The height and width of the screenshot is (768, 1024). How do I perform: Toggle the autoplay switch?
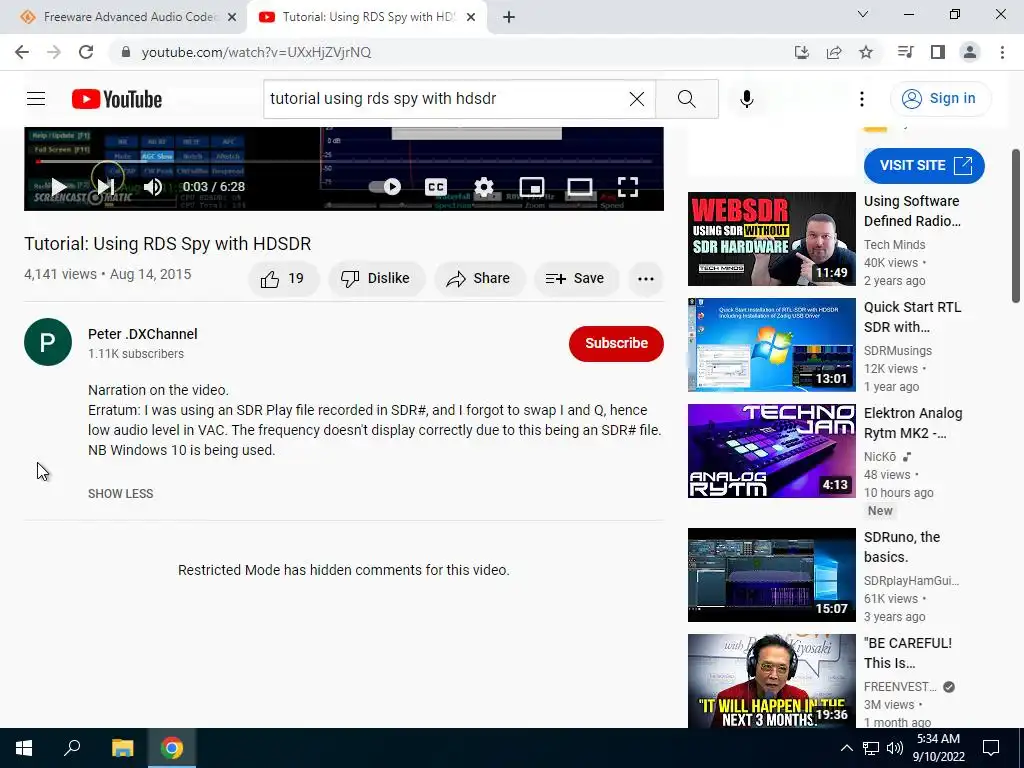tap(385, 187)
